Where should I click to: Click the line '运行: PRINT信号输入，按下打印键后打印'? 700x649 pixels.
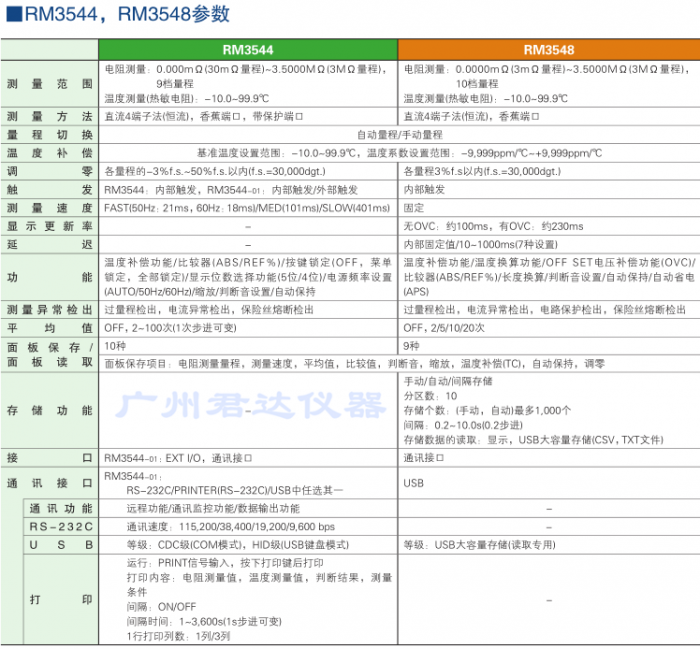pos(225,563)
